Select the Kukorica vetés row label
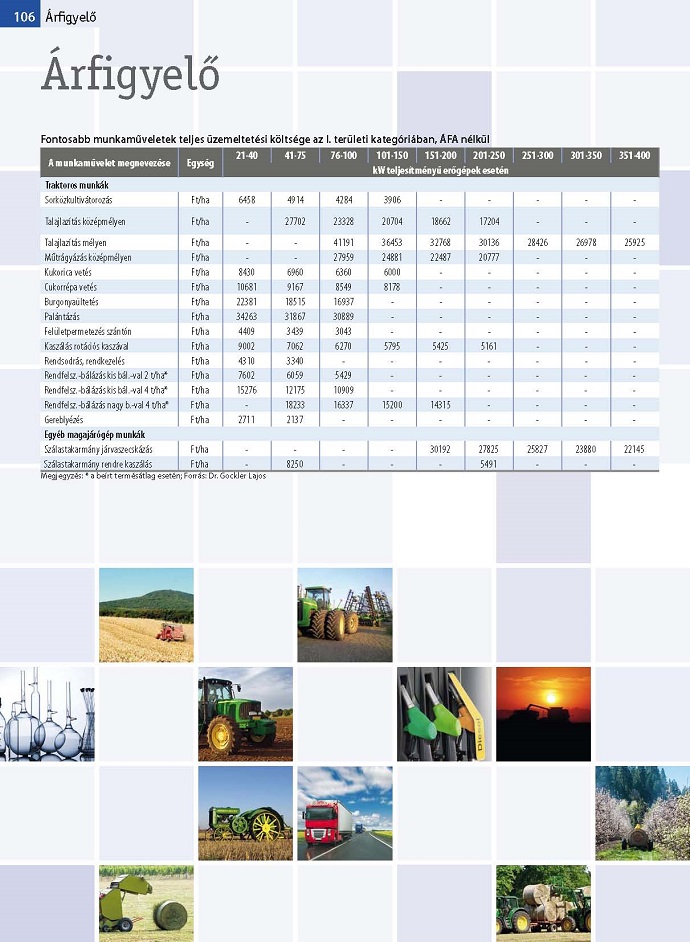The image size is (690, 942). [68, 272]
